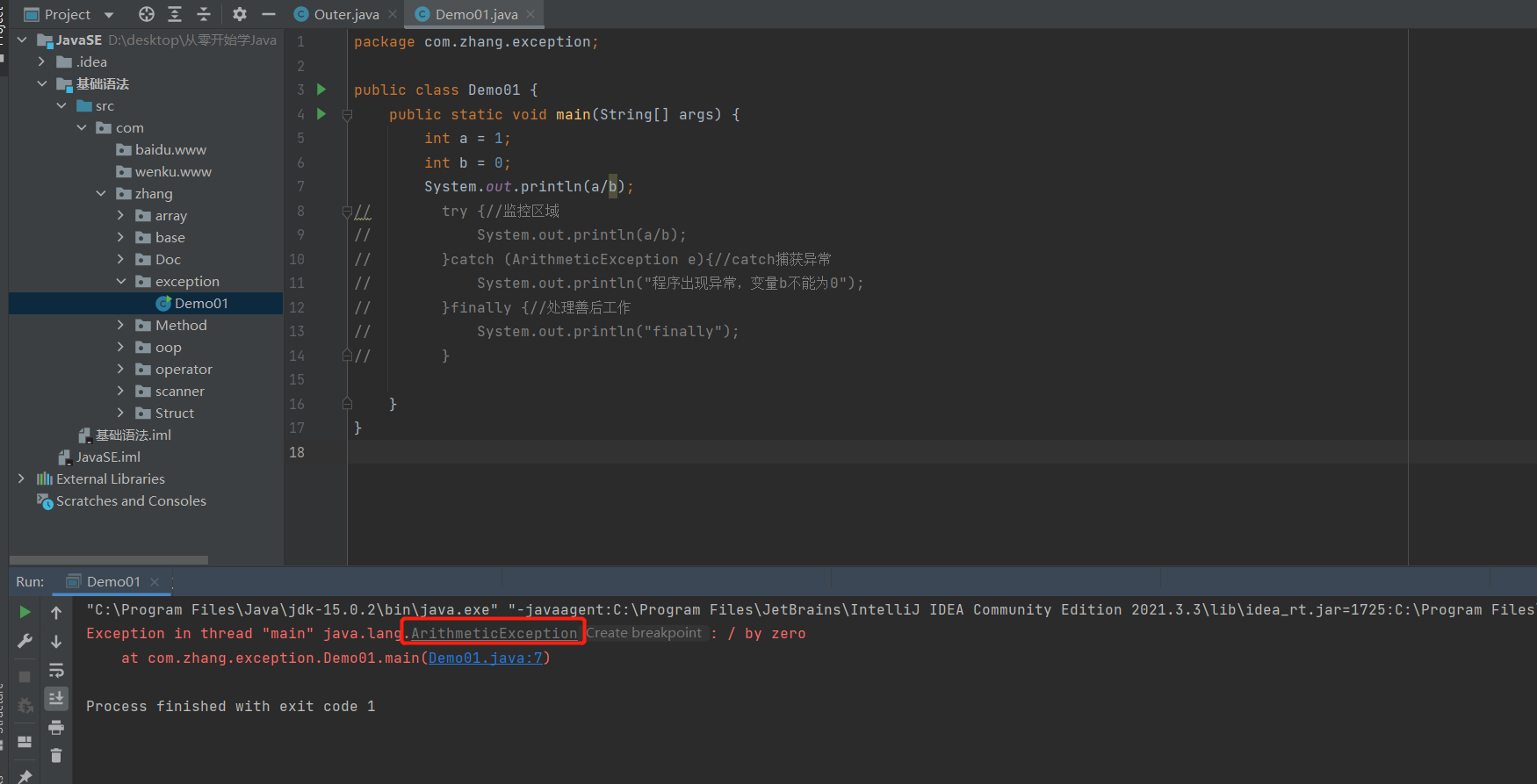
Task: Collapse the exception package chevron
Action: (120, 281)
